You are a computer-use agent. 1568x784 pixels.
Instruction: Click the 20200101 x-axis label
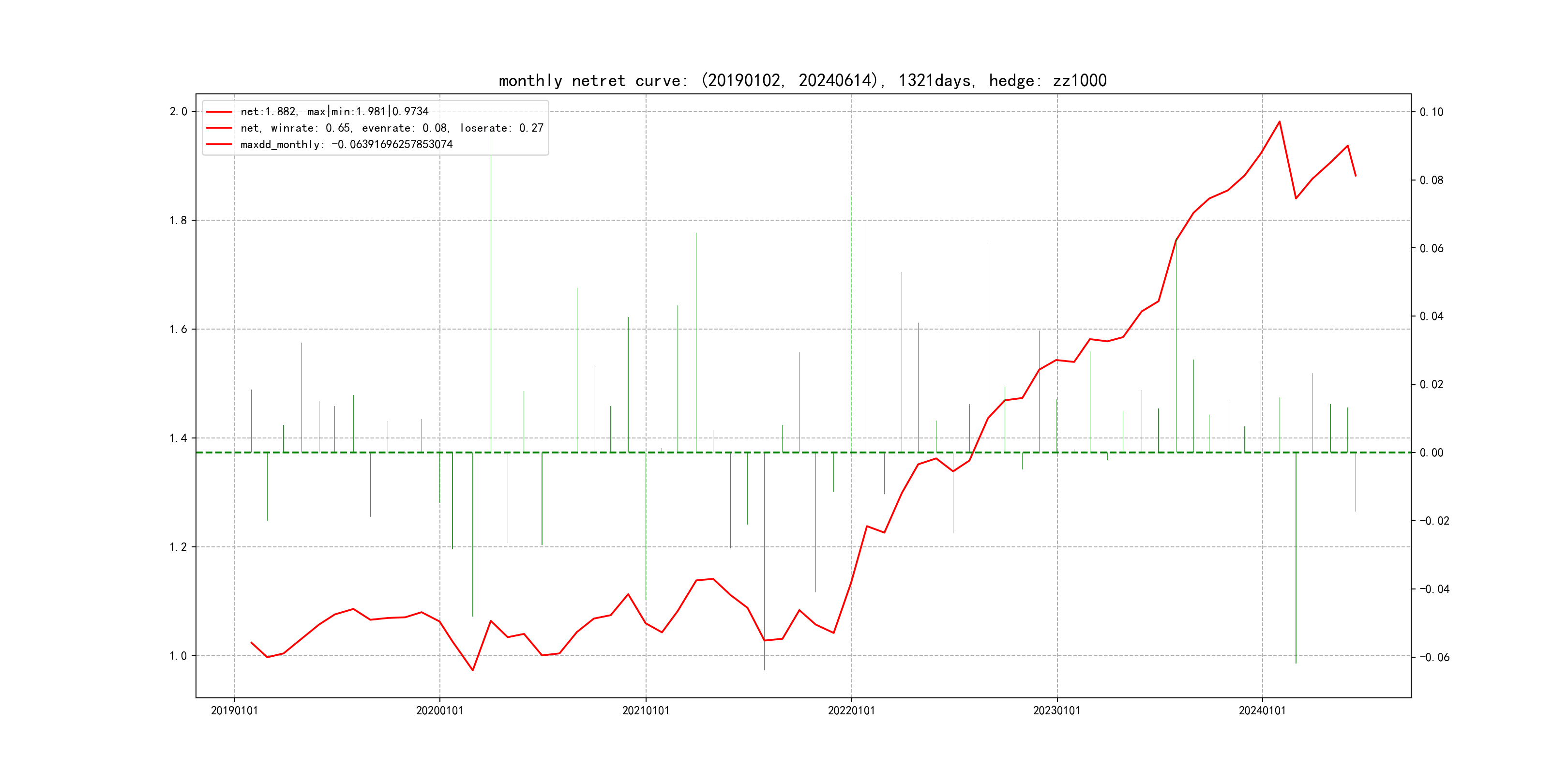coord(439,710)
